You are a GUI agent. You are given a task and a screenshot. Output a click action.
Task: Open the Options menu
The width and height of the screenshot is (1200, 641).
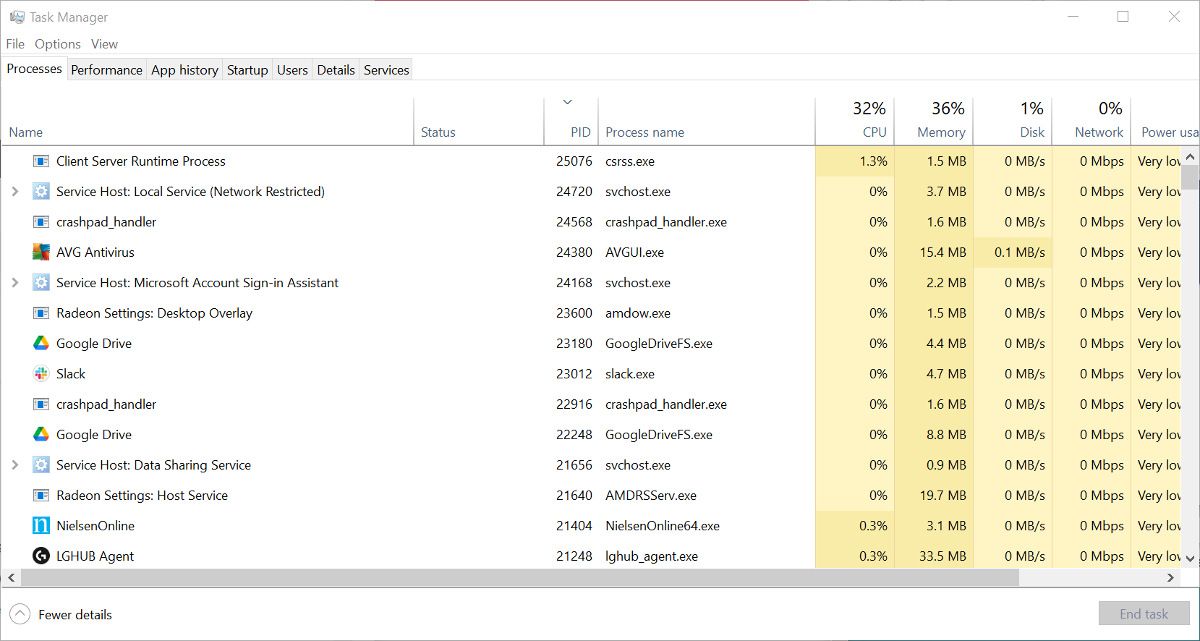[57, 43]
